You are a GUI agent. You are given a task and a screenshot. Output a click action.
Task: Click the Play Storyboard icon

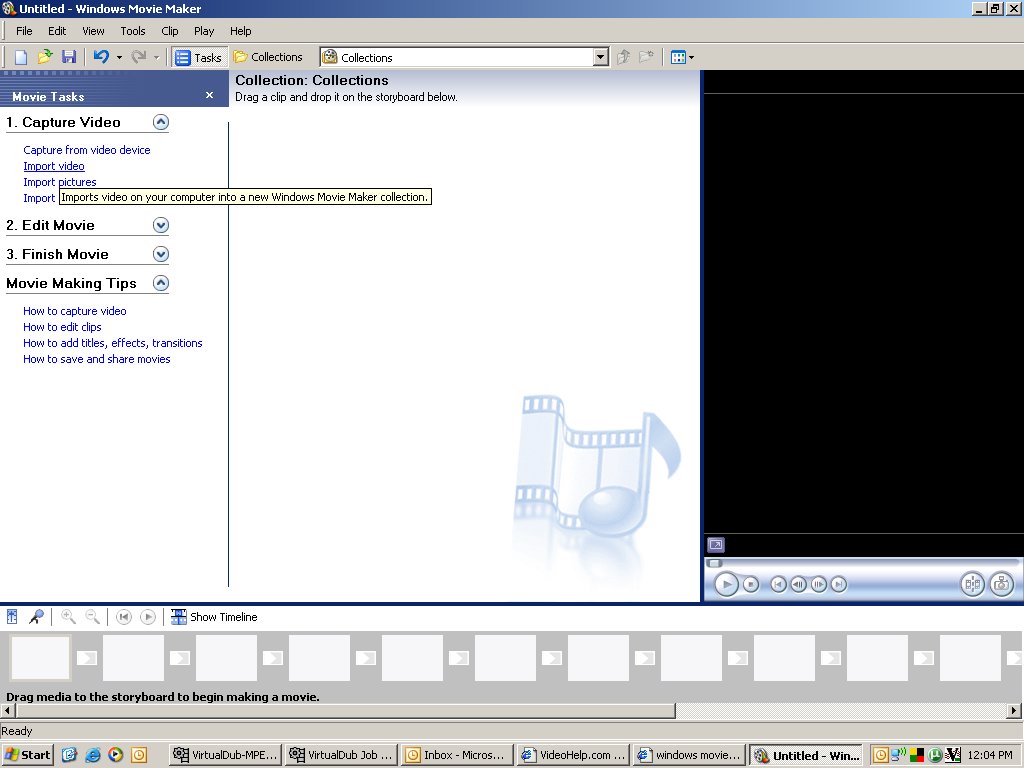(148, 616)
